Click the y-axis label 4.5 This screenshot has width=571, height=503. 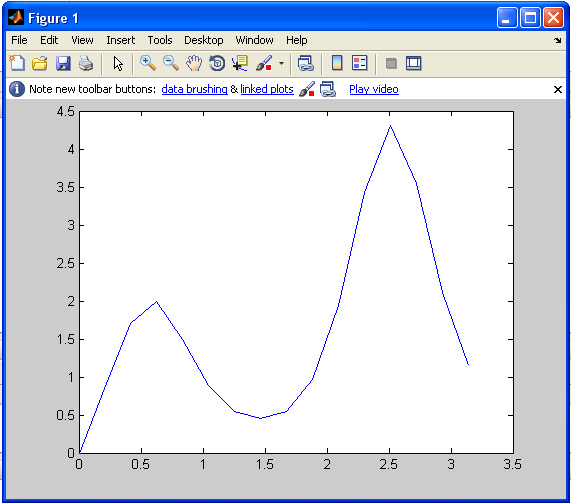coord(66,111)
